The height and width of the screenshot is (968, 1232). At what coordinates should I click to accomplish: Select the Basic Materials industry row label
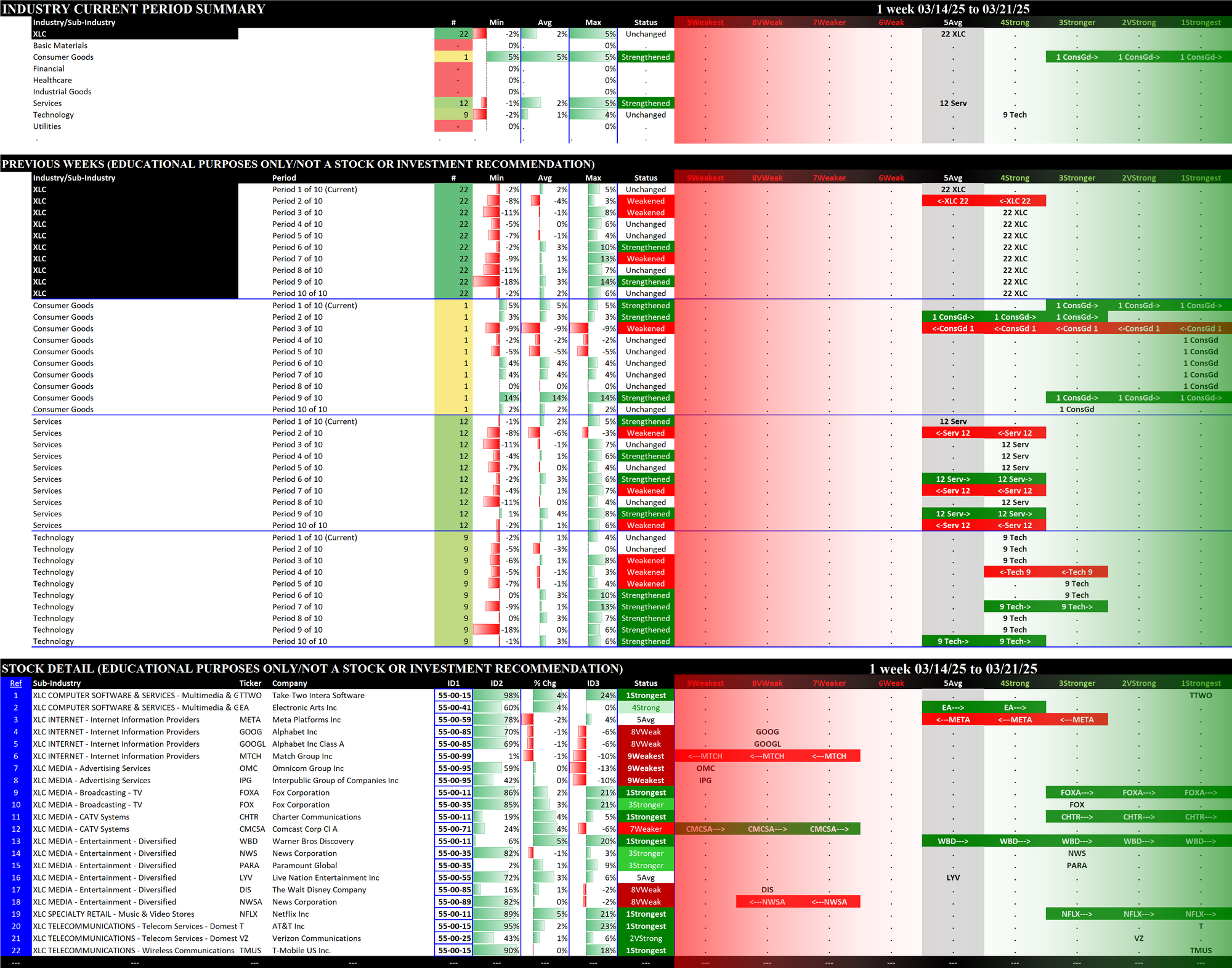[60, 46]
